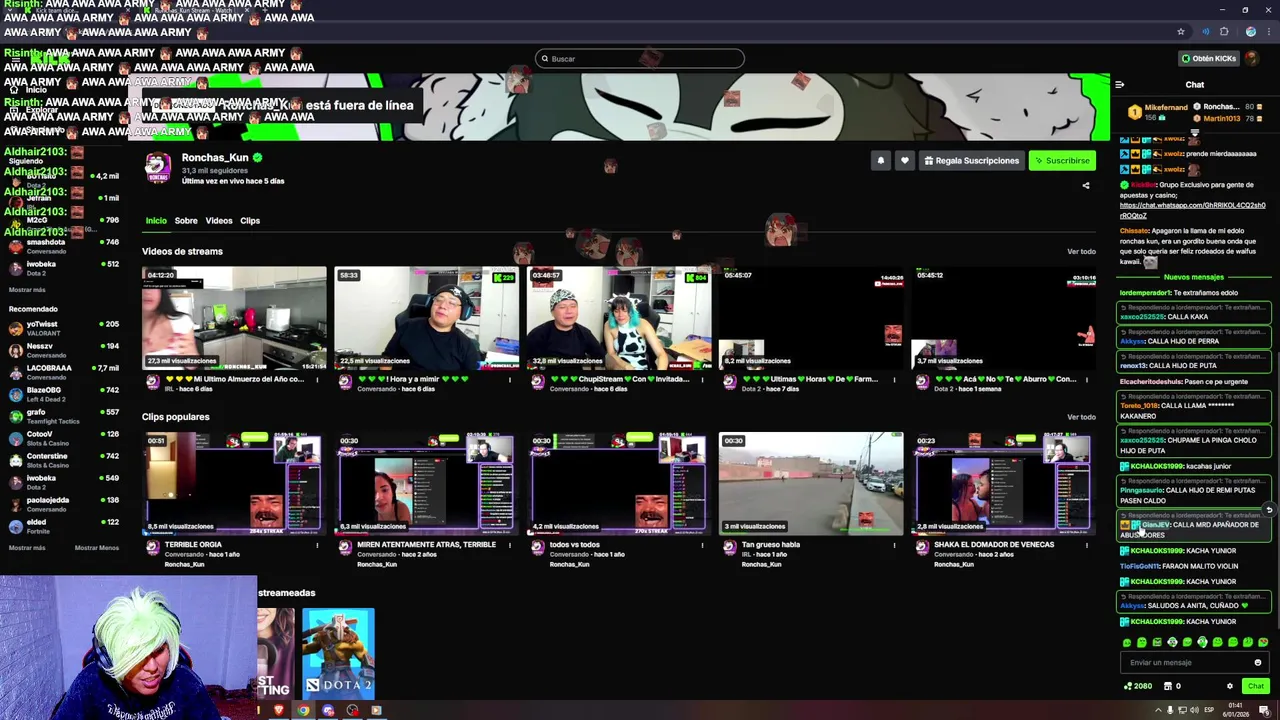
Task: Open the Windows notification center icon
Action: (1264, 711)
